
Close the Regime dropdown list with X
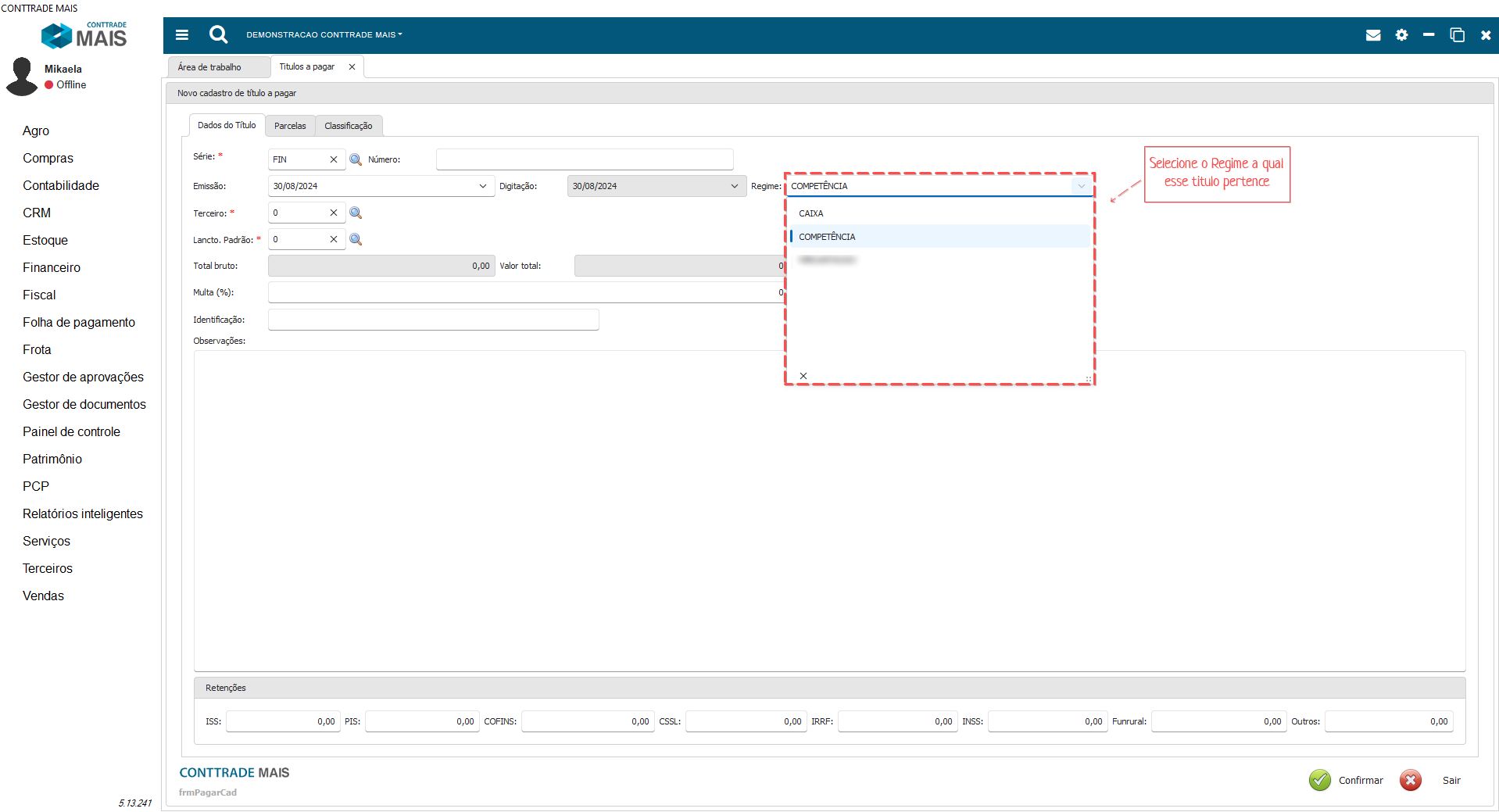click(x=803, y=376)
